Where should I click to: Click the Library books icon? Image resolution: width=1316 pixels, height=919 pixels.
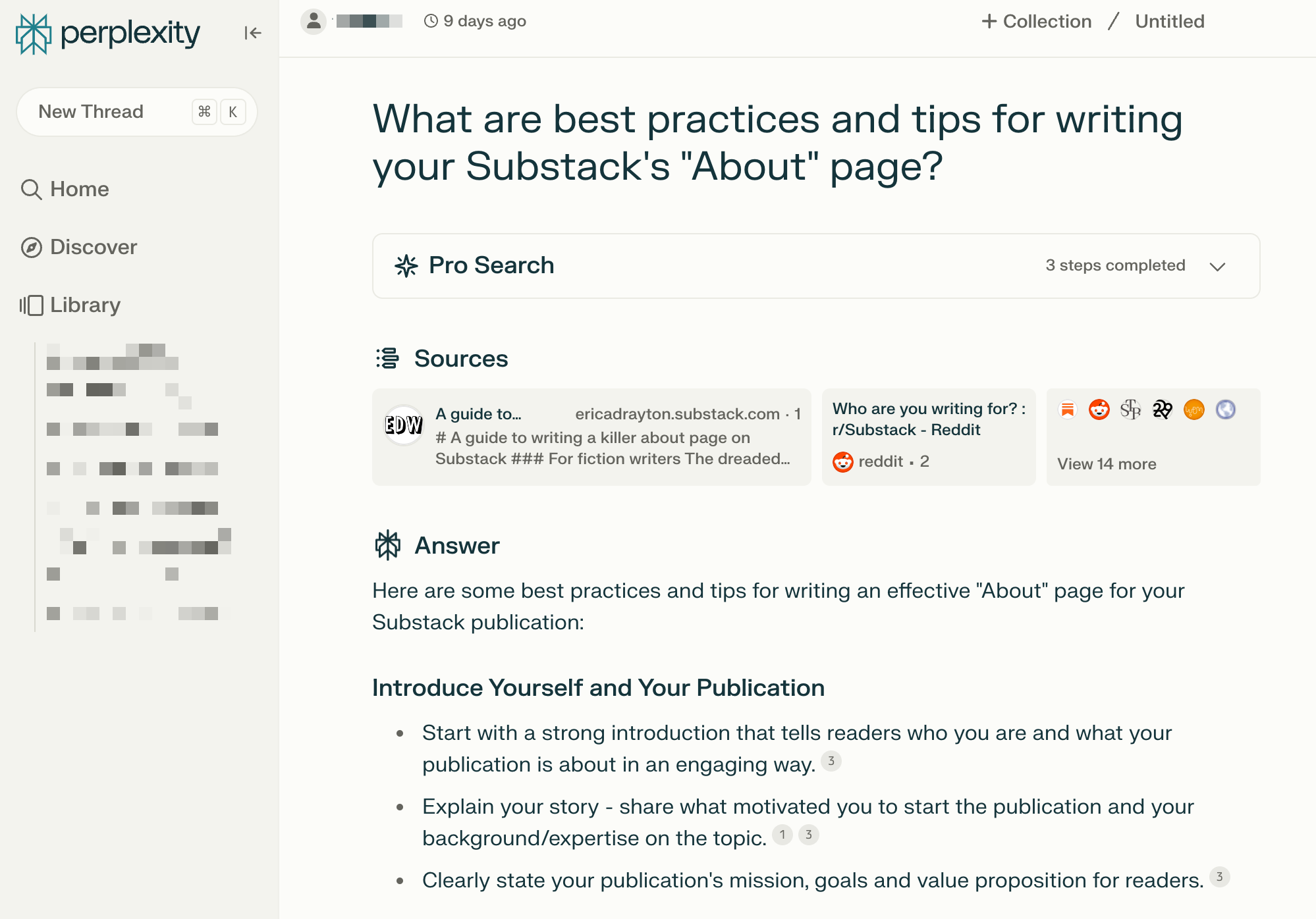tap(31, 305)
